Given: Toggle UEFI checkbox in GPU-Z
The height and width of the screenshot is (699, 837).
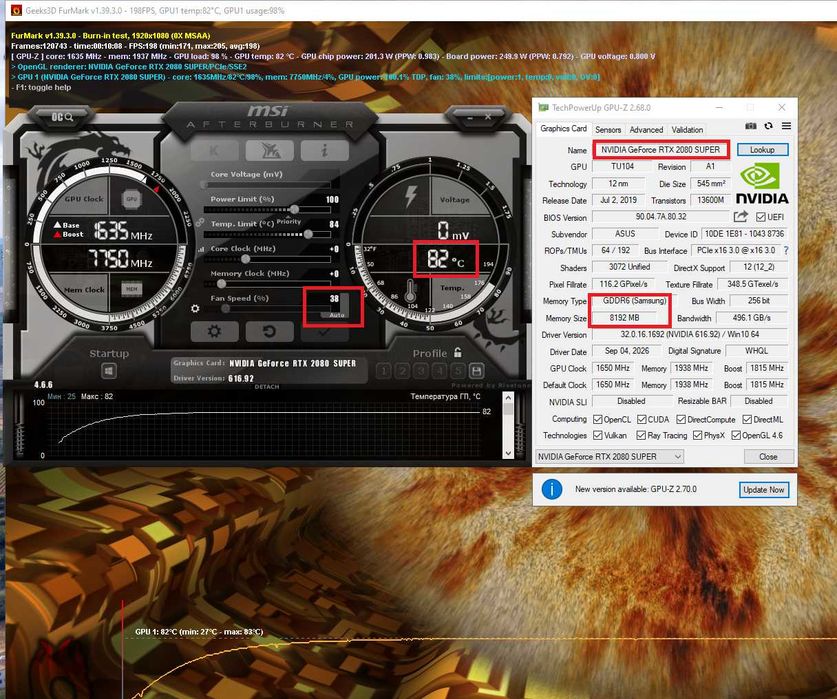Looking at the screenshot, I should (x=761, y=217).
